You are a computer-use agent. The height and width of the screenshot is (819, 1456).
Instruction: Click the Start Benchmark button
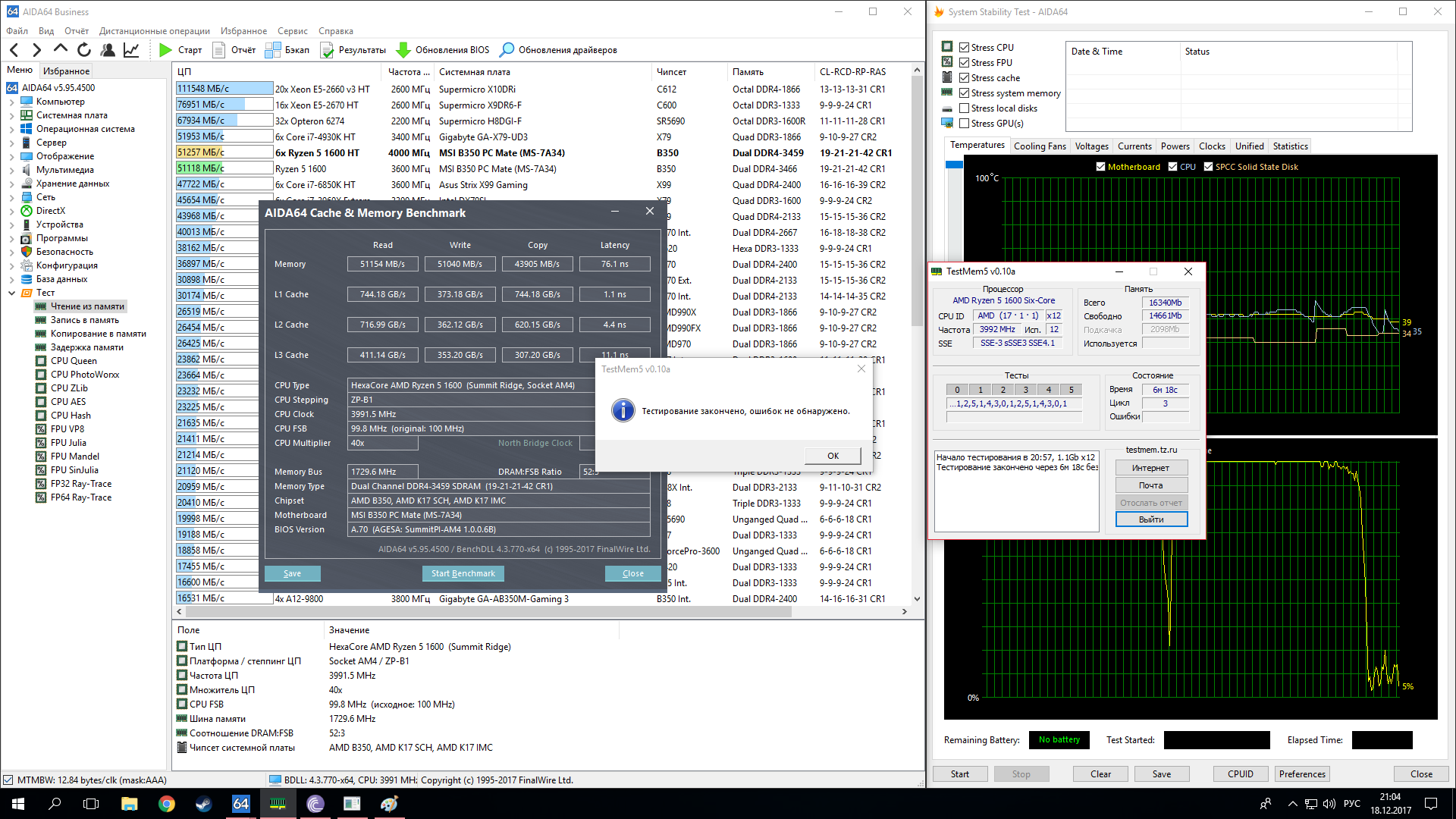point(463,573)
